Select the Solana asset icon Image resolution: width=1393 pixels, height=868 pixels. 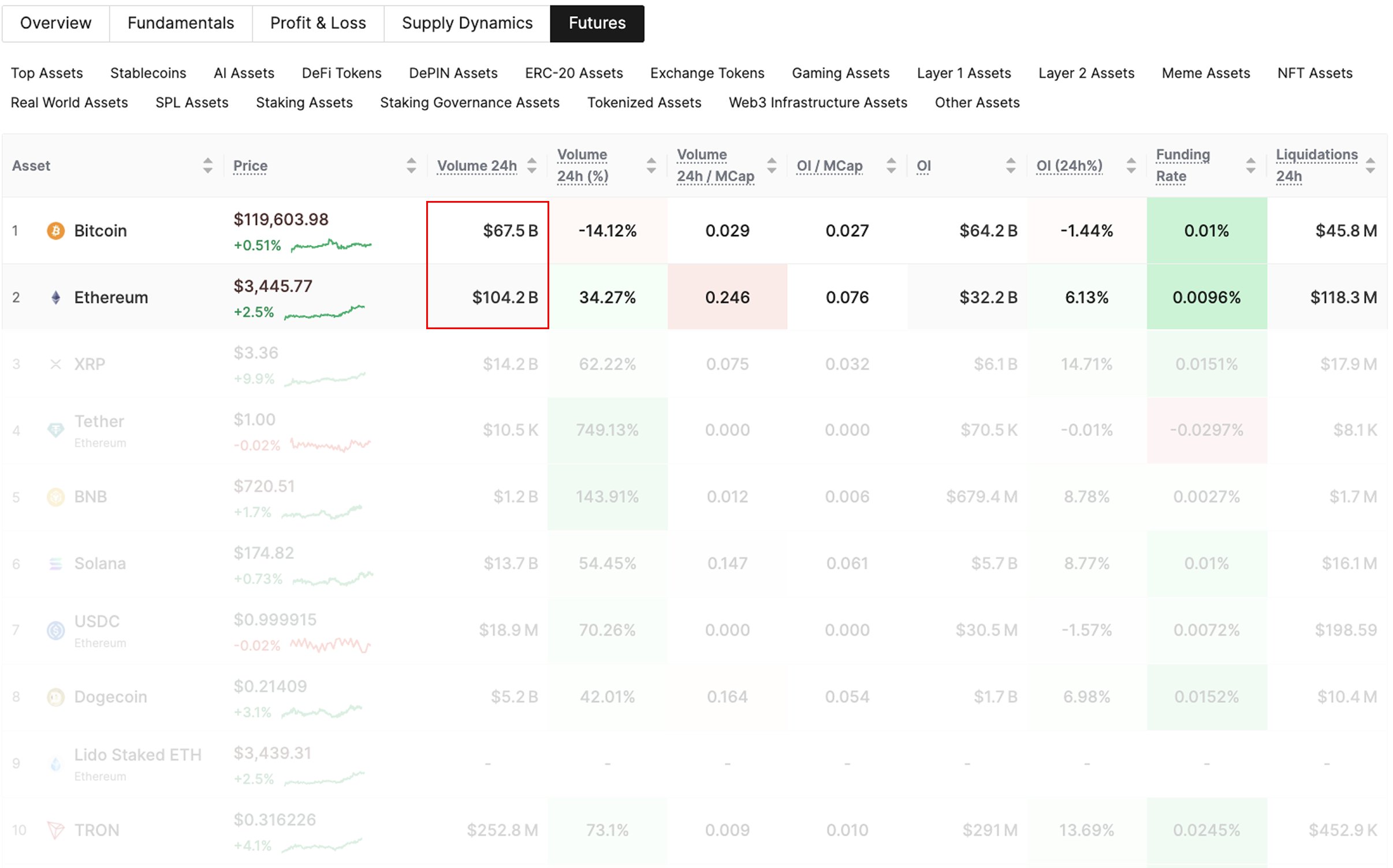55,563
